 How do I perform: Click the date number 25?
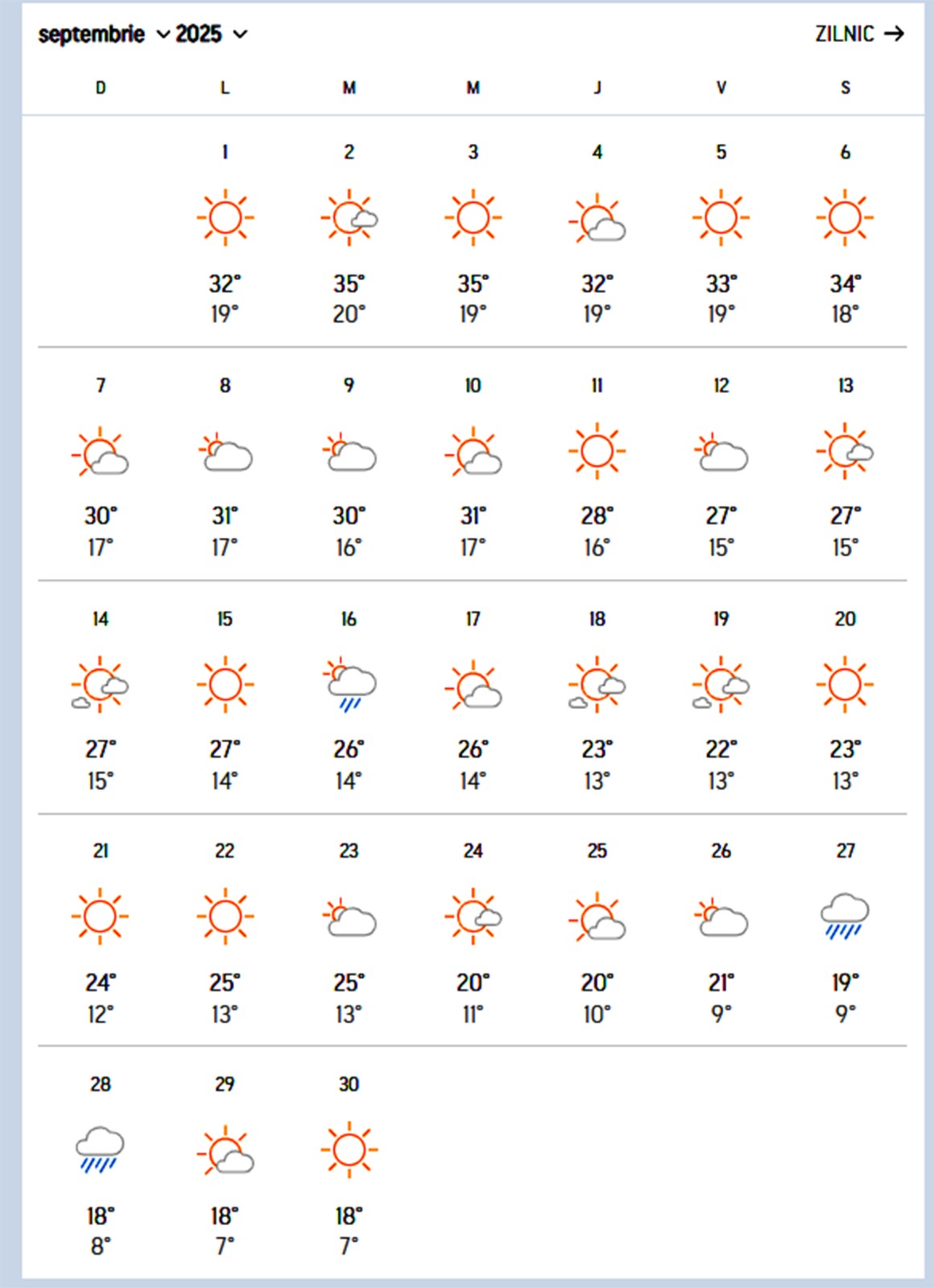[x=597, y=851]
